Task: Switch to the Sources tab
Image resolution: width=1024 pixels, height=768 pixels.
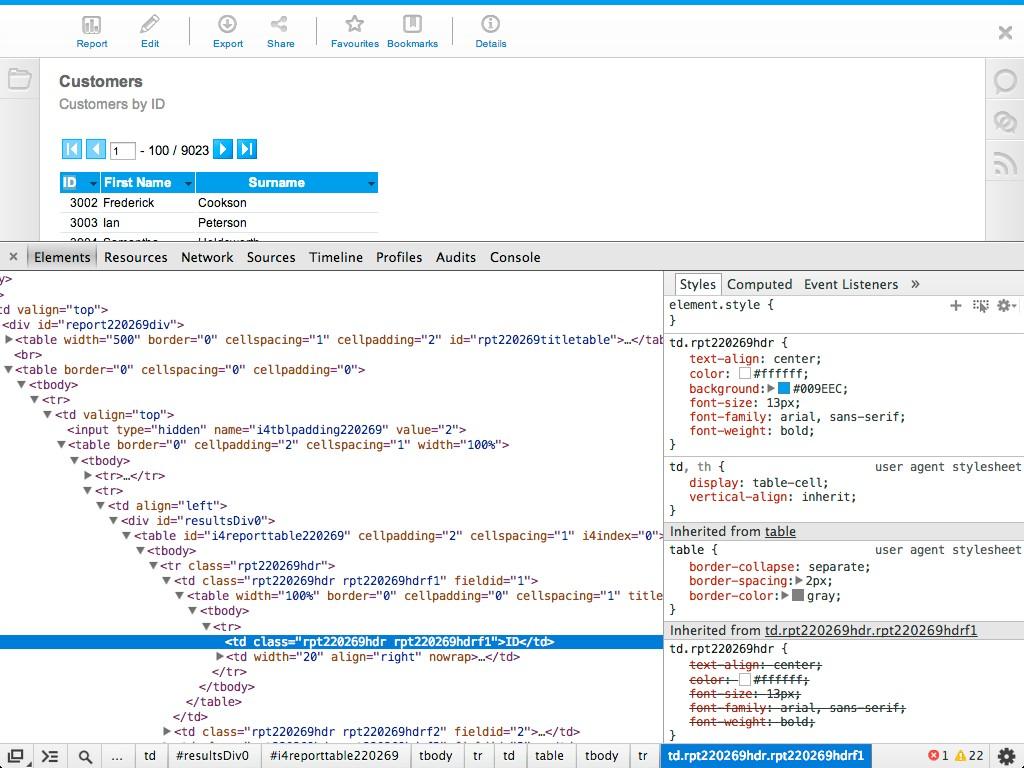Action: point(271,257)
